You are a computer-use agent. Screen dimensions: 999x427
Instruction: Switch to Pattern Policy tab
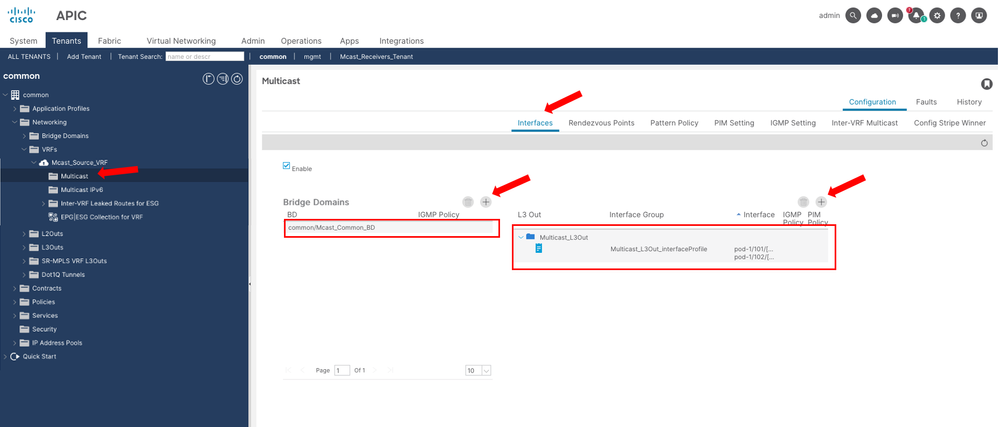tap(674, 123)
